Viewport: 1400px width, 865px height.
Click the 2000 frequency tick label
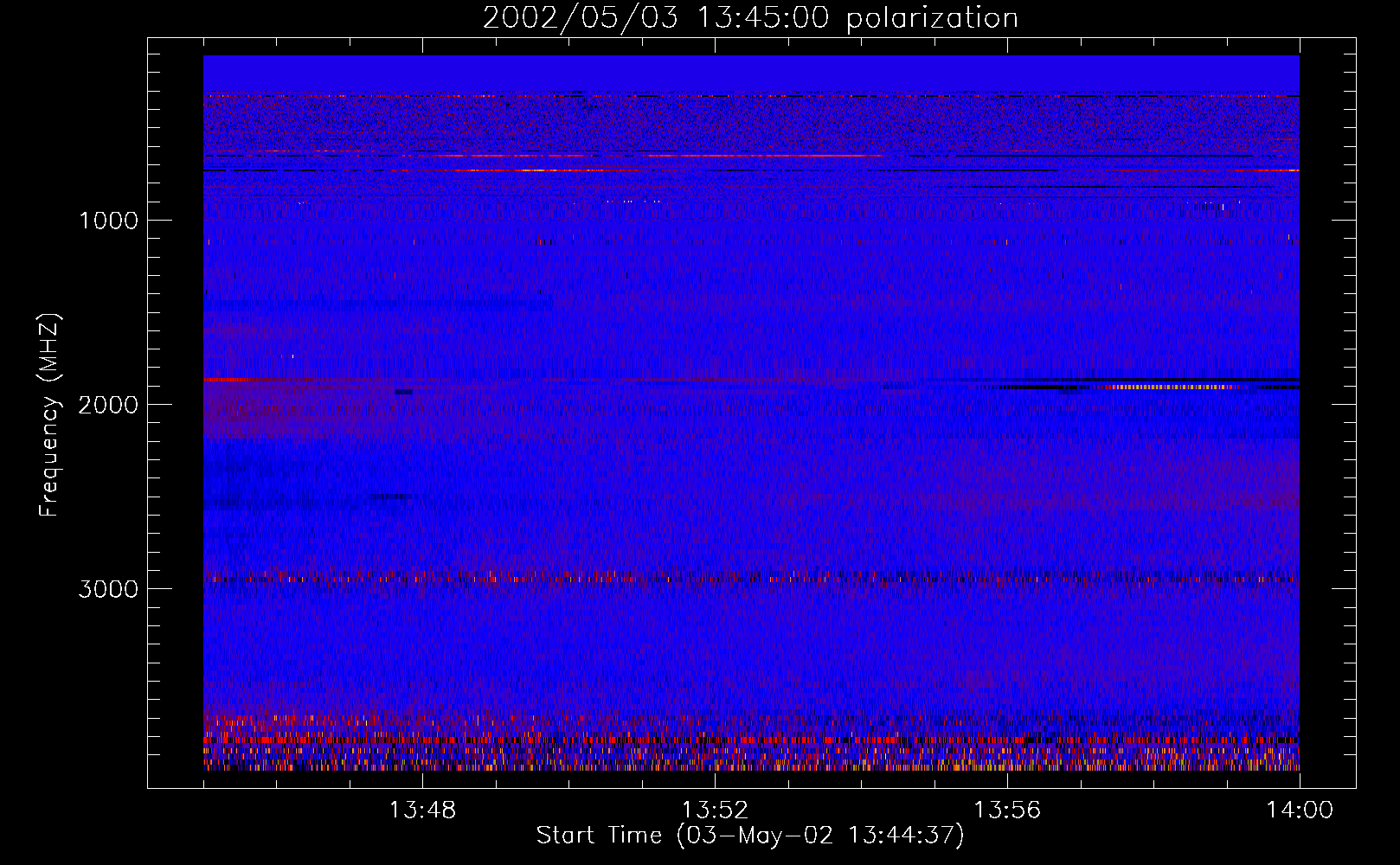click(x=108, y=405)
